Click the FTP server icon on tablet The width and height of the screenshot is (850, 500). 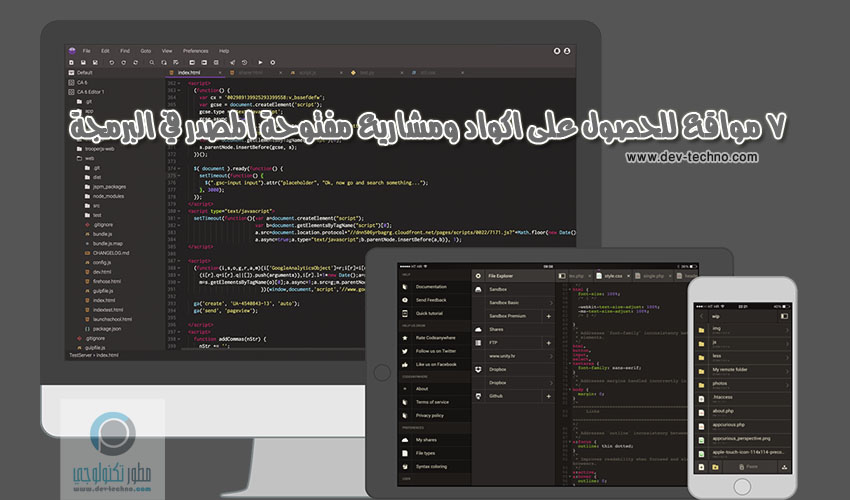[x=478, y=343]
